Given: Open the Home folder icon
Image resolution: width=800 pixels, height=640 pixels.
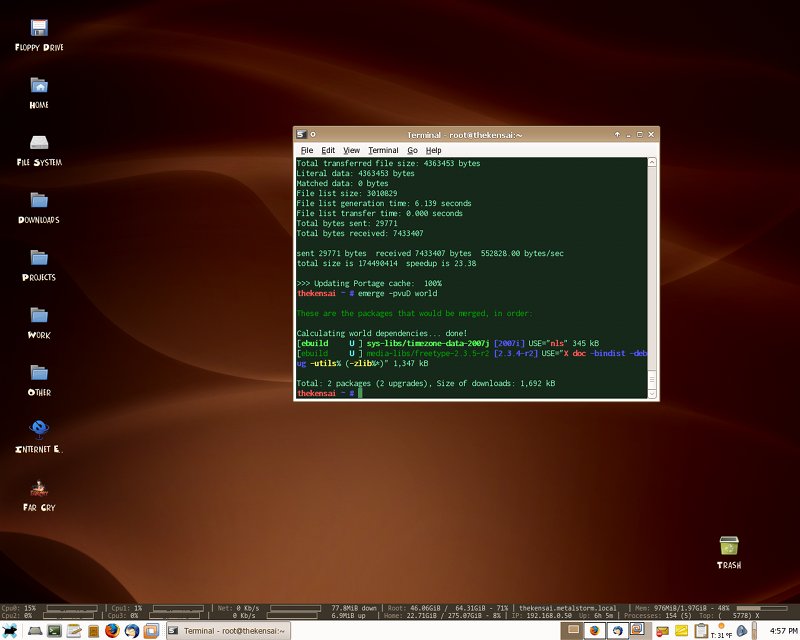Looking at the screenshot, I should [39, 86].
